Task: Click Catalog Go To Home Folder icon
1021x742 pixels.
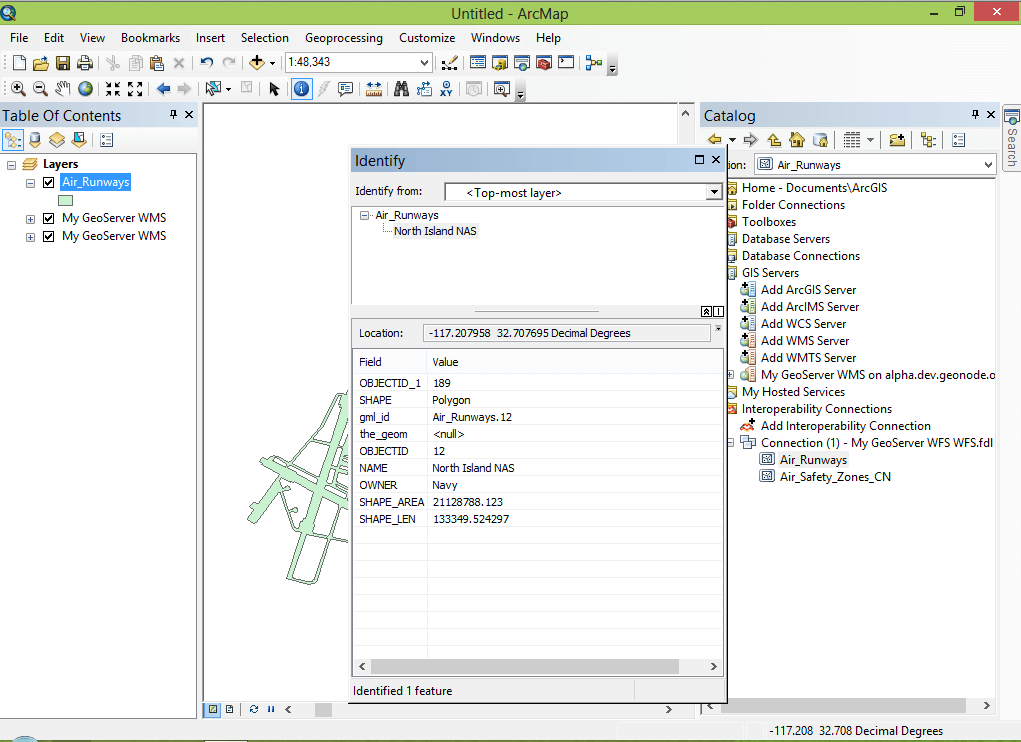Action: point(797,140)
